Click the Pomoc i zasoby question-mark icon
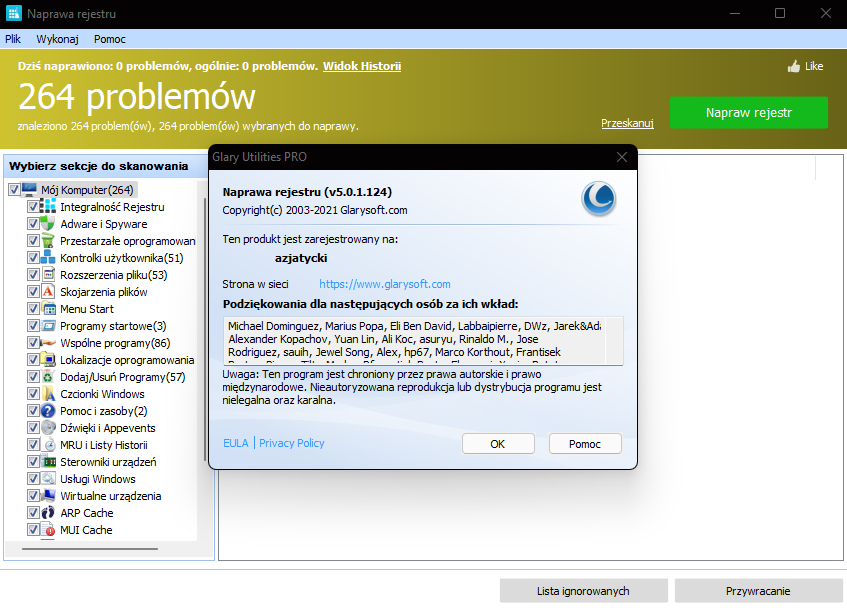This screenshot has width=847, height=608. [48, 411]
